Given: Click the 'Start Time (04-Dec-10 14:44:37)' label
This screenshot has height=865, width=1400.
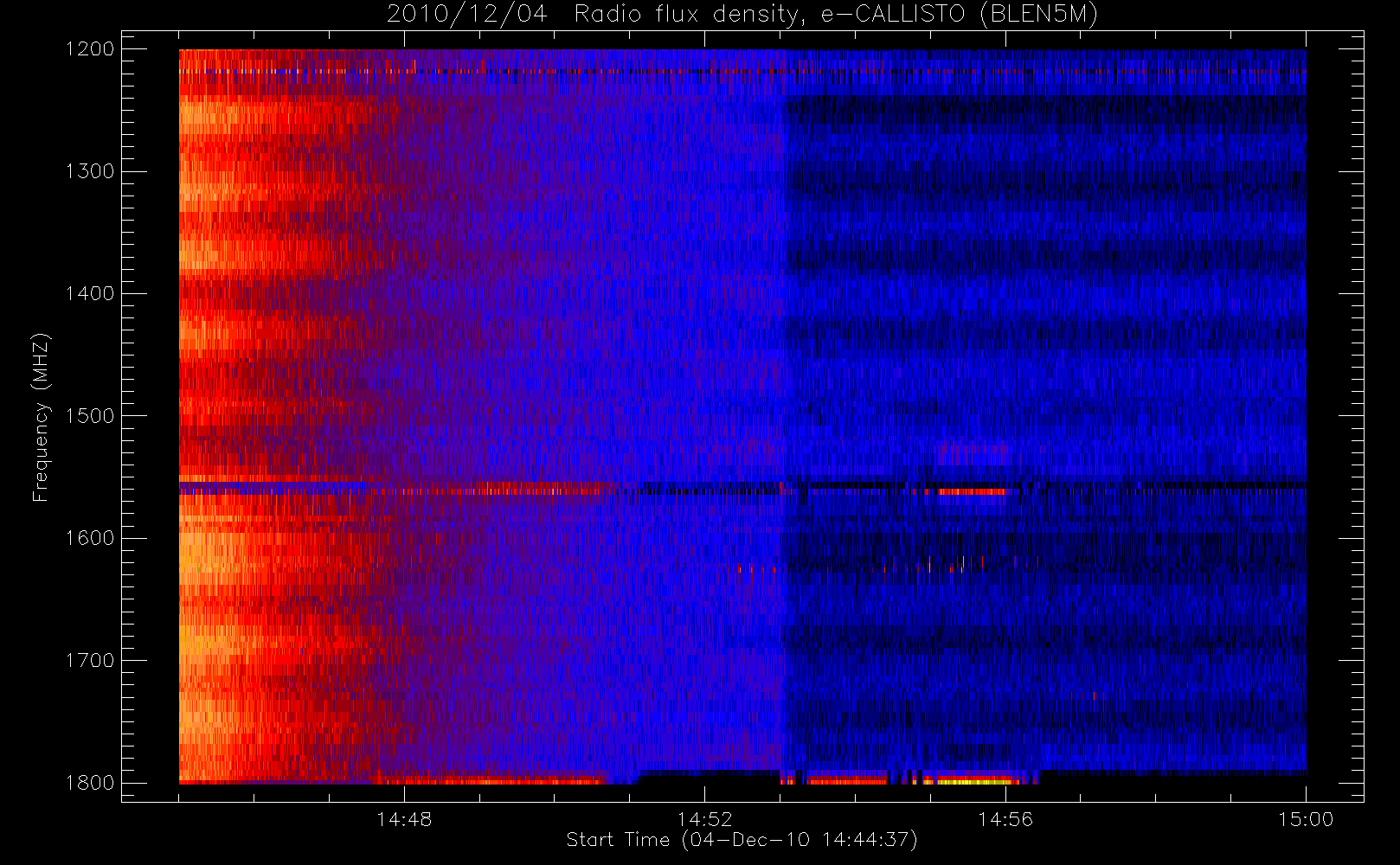Looking at the screenshot, I should (742, 840).
